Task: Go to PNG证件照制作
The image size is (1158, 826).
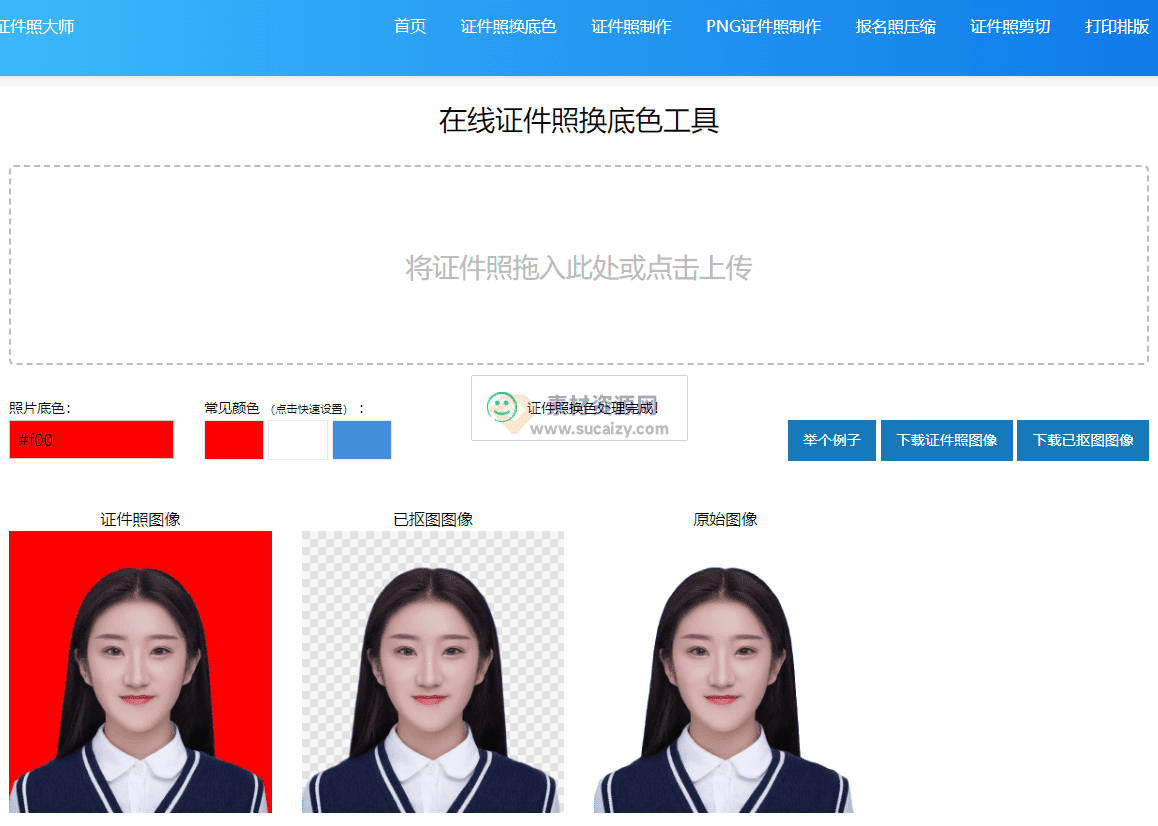Action: [763, 27]
